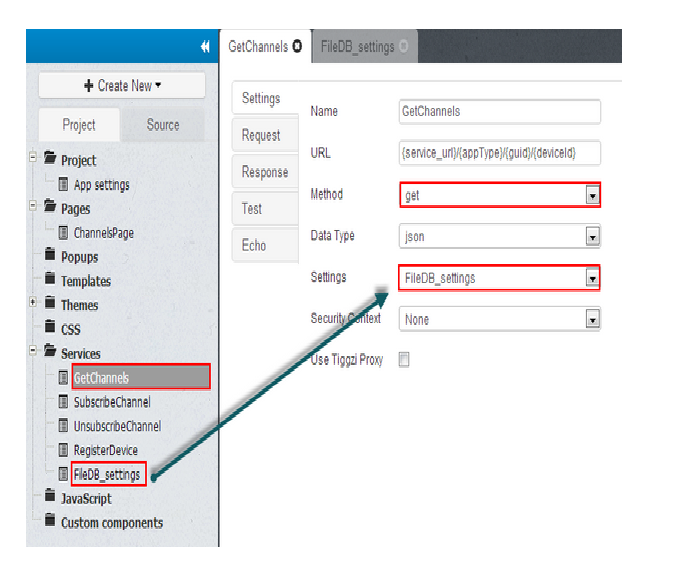Close the FileDB_settings tab using its icon
676x565 pixels.
[403, 46]
